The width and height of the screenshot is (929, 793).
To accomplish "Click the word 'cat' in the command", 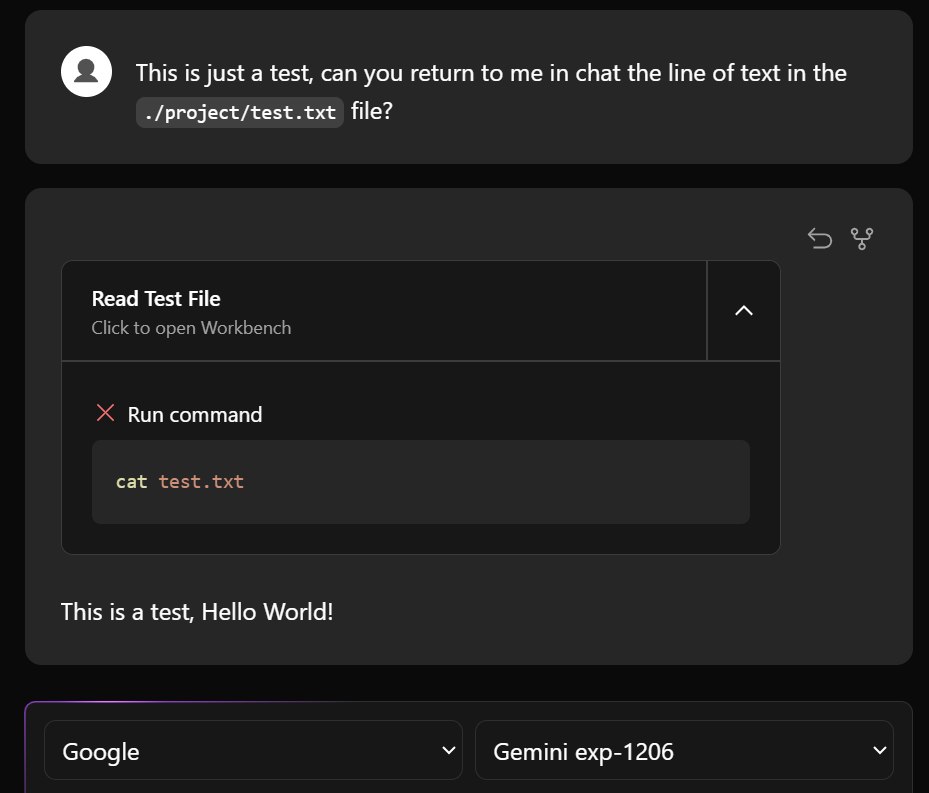I will click(x=132, y=482).
